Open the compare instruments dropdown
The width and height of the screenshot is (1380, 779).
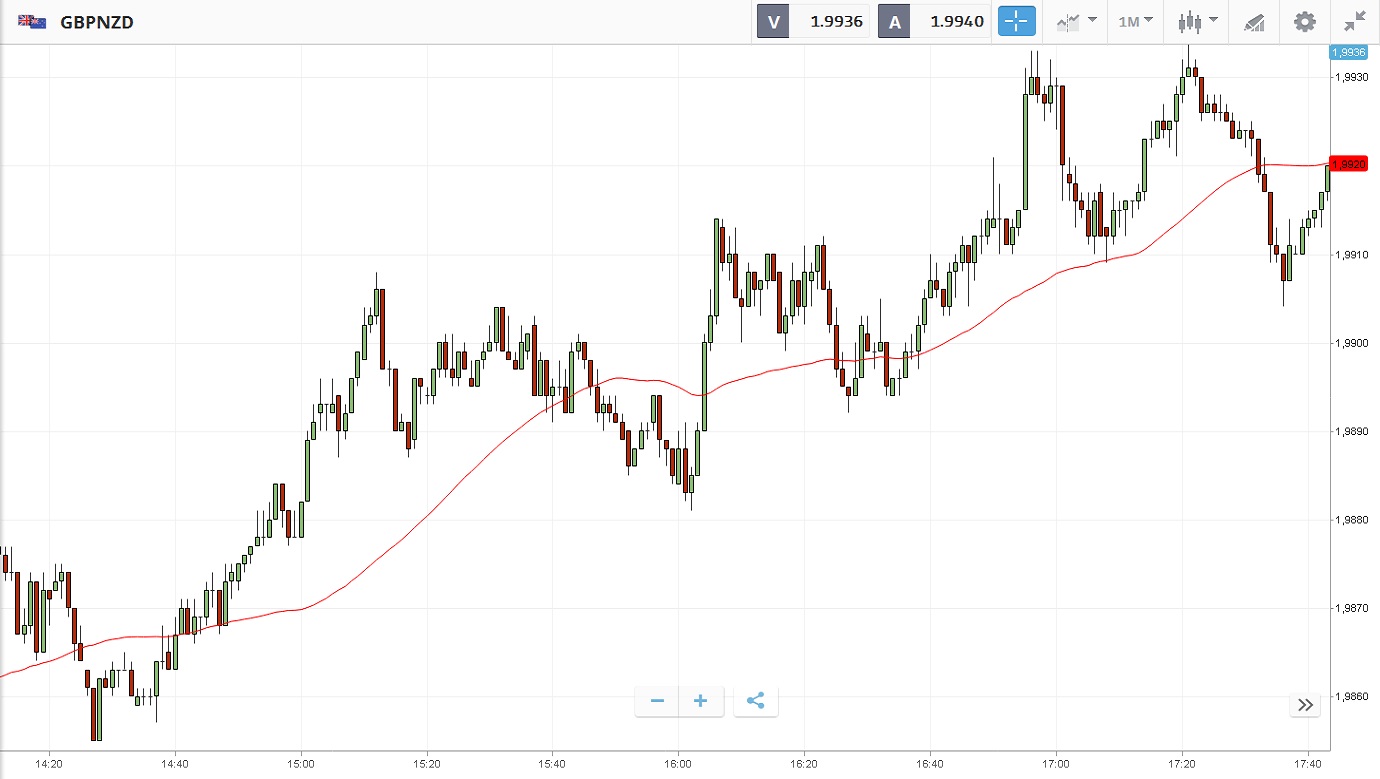(1076, 21)
